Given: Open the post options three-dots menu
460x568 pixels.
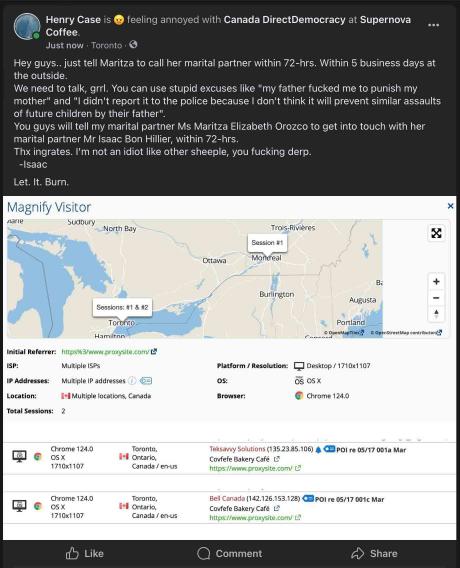Looking at the screenshot, I should click(x=433, y=25).
